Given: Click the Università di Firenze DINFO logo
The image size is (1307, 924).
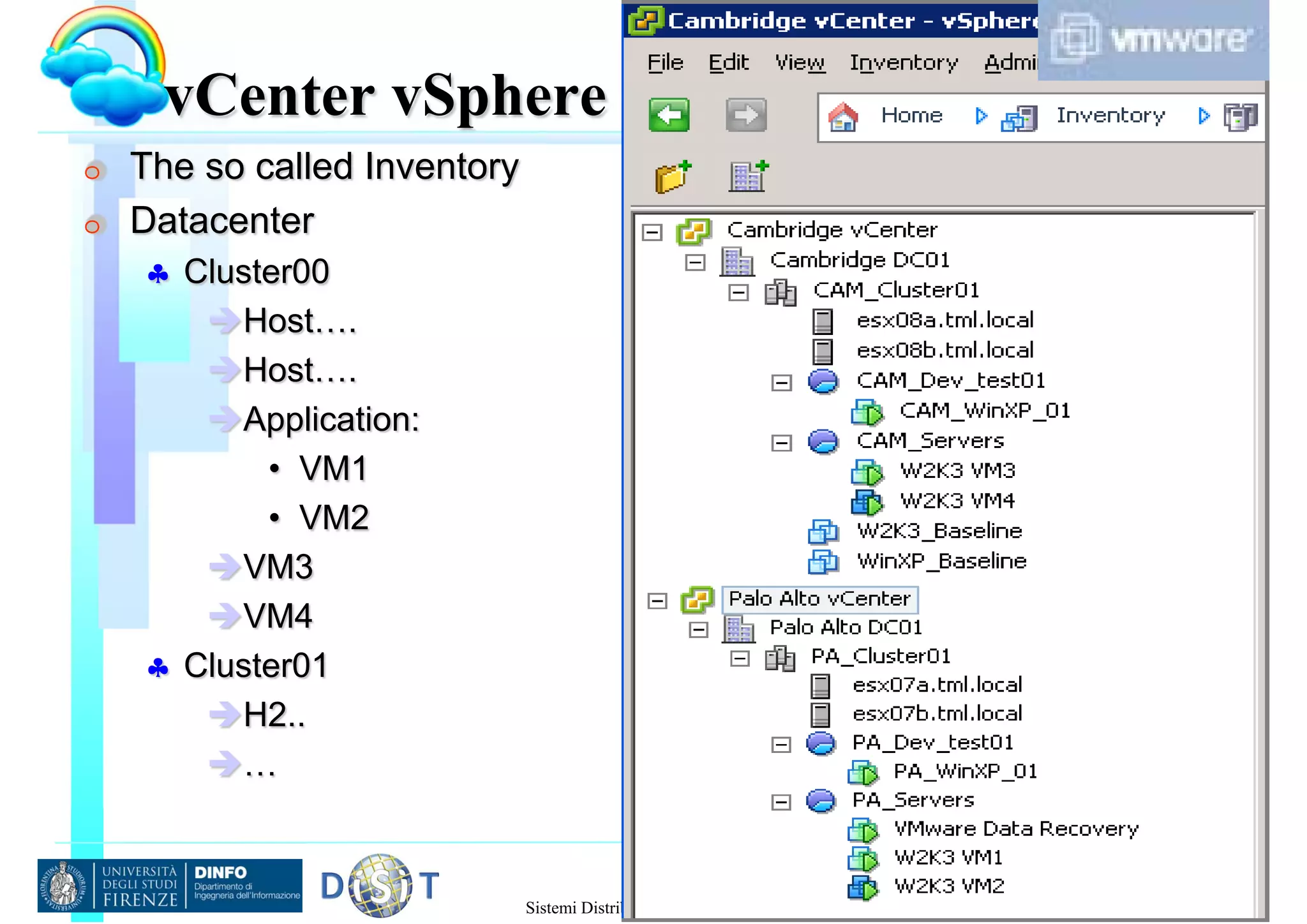Looking at the screenshot, I should click(170, 886).
